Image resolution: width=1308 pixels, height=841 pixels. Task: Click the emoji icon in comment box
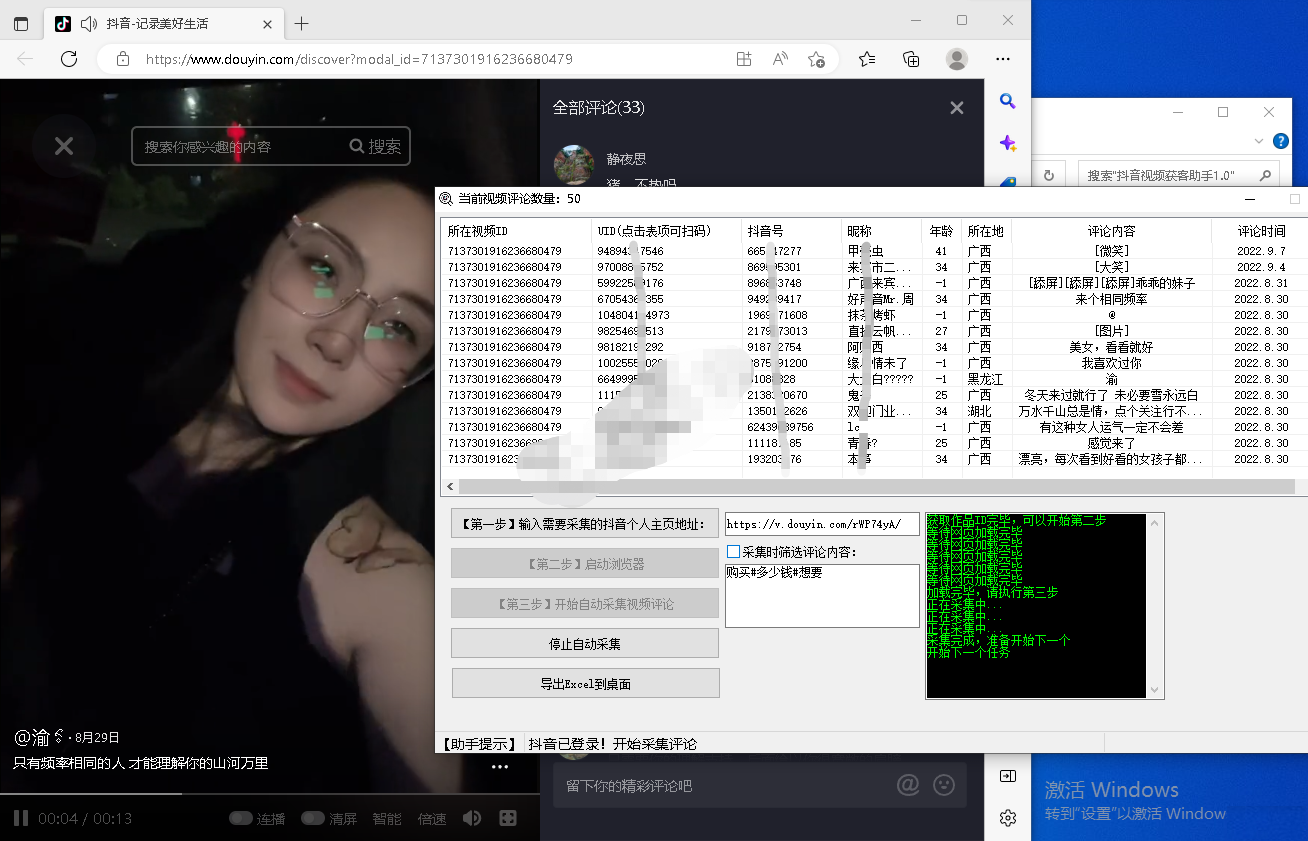coord(943,785)
